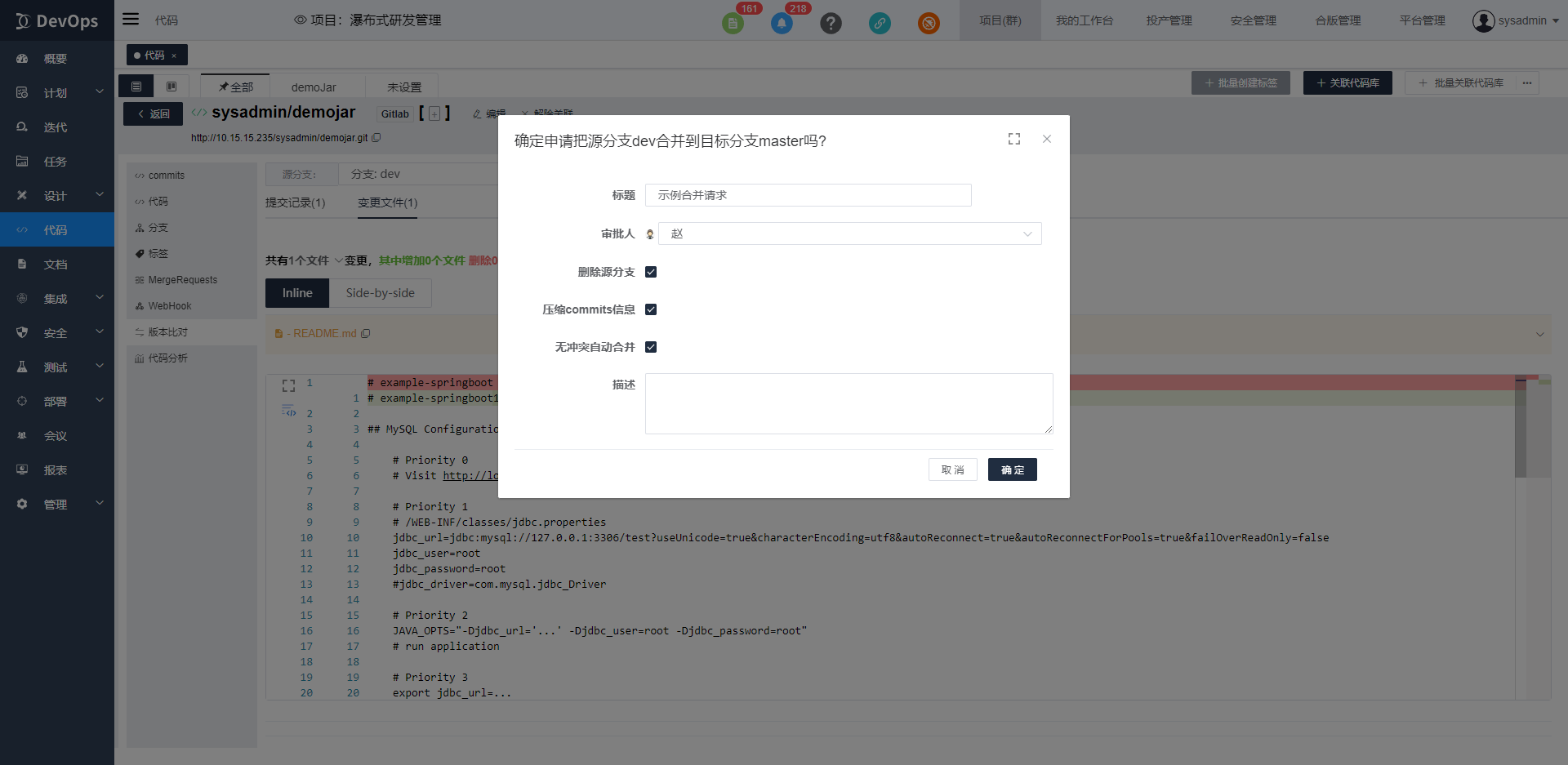Click the 取消 cancel button
The width and height of the screenshot is (1568, 765).
tap(952, 469)
